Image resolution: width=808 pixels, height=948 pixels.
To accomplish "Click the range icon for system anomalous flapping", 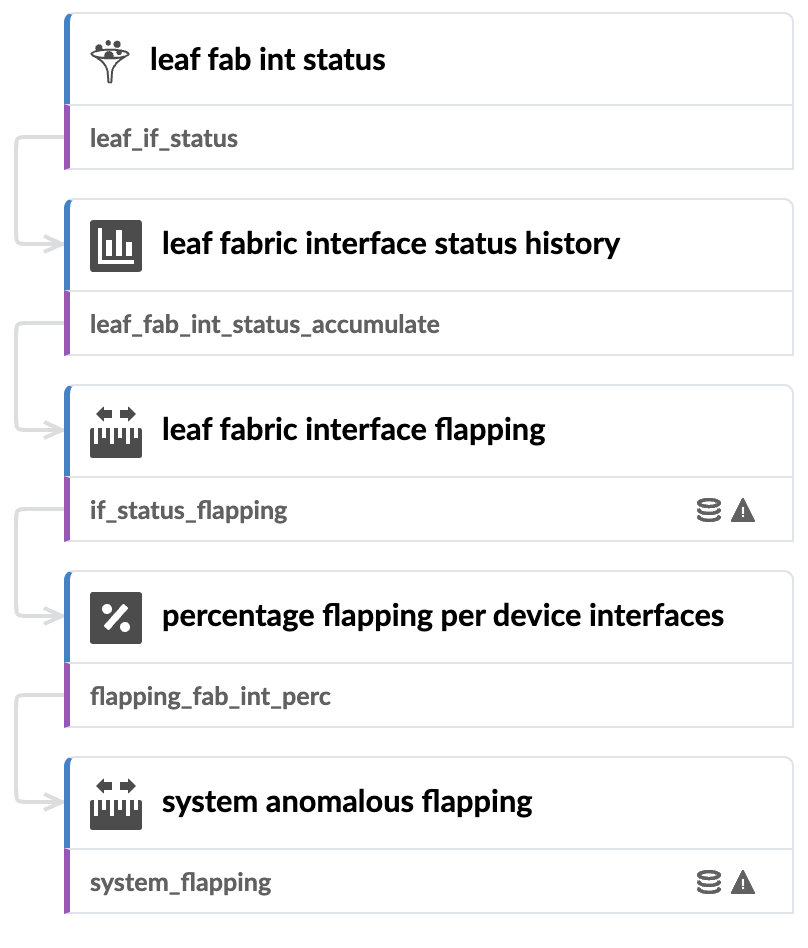I will click(x=116, y=803).
